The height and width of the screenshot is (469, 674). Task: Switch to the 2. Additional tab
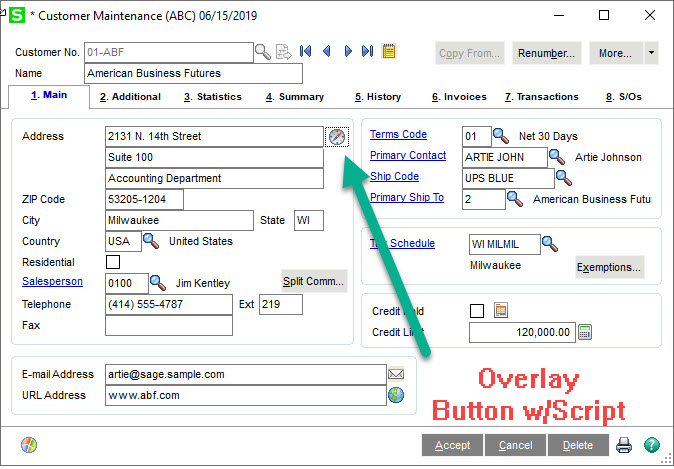[x=130, y=97]
